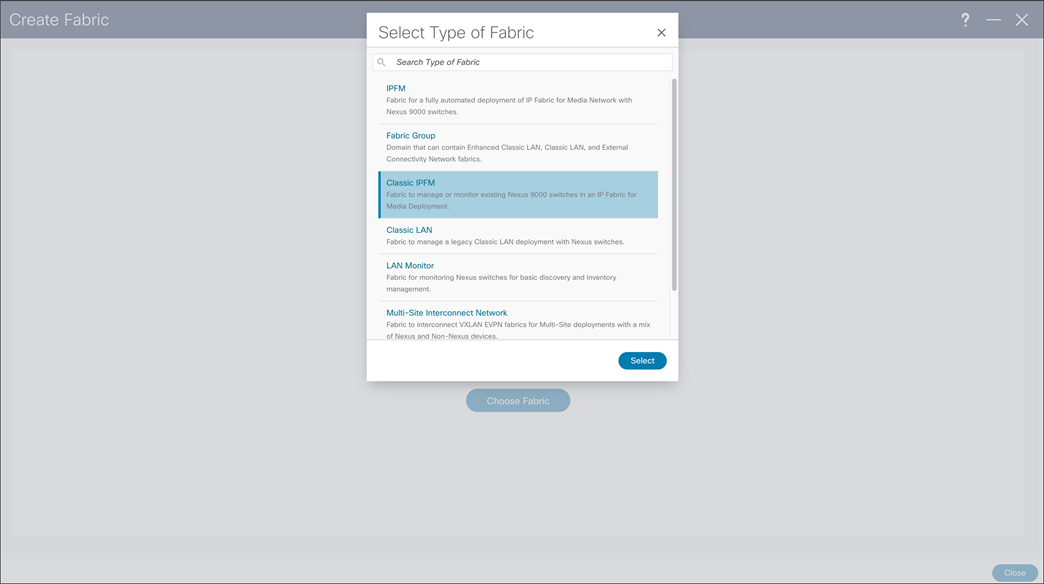Screen dimensions: 1044x584
Task: Close the Create Fabric window with X
Action: pos(1021,20)
